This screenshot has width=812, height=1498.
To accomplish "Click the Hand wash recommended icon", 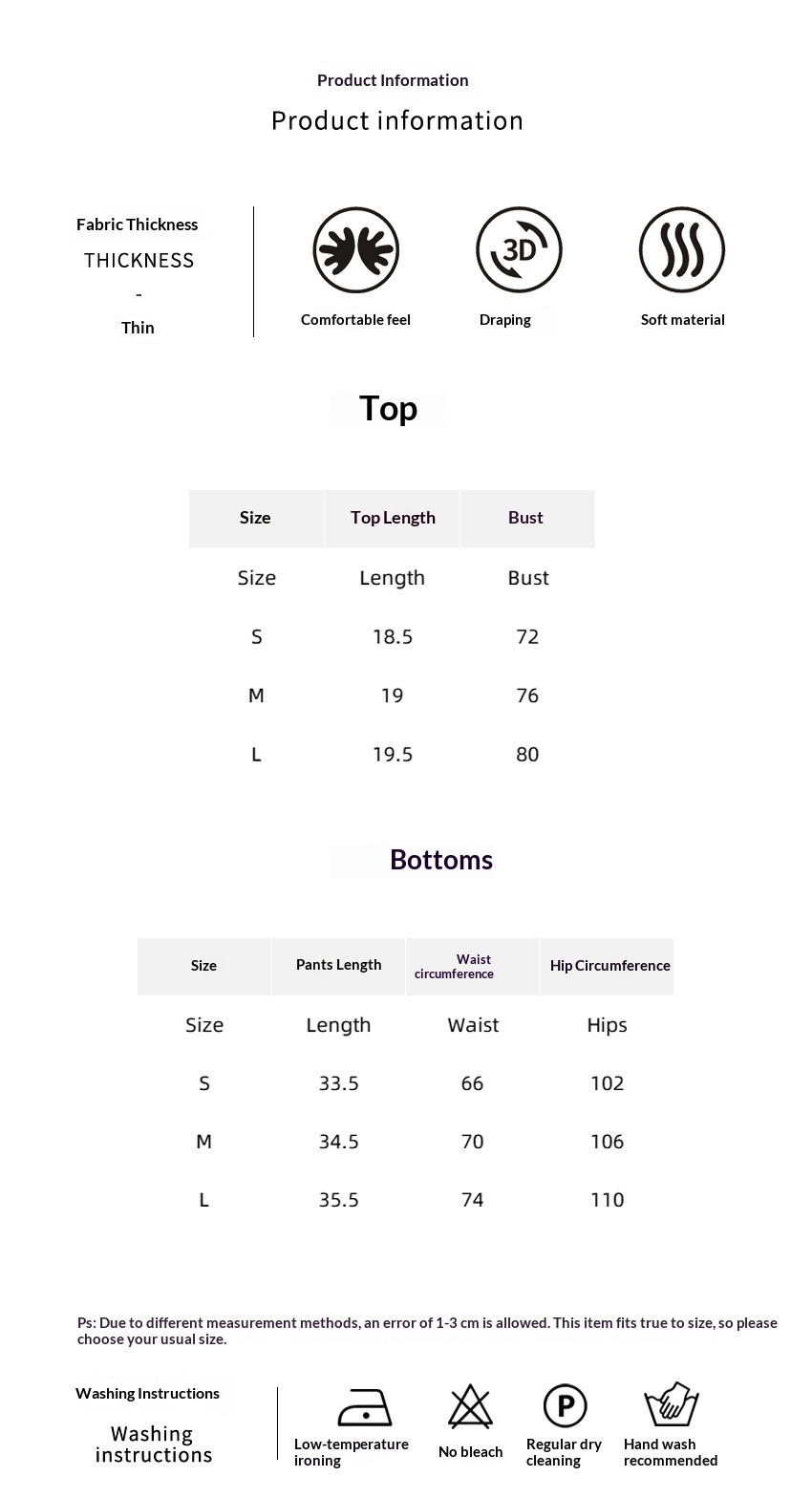I will click(672, 1404).
